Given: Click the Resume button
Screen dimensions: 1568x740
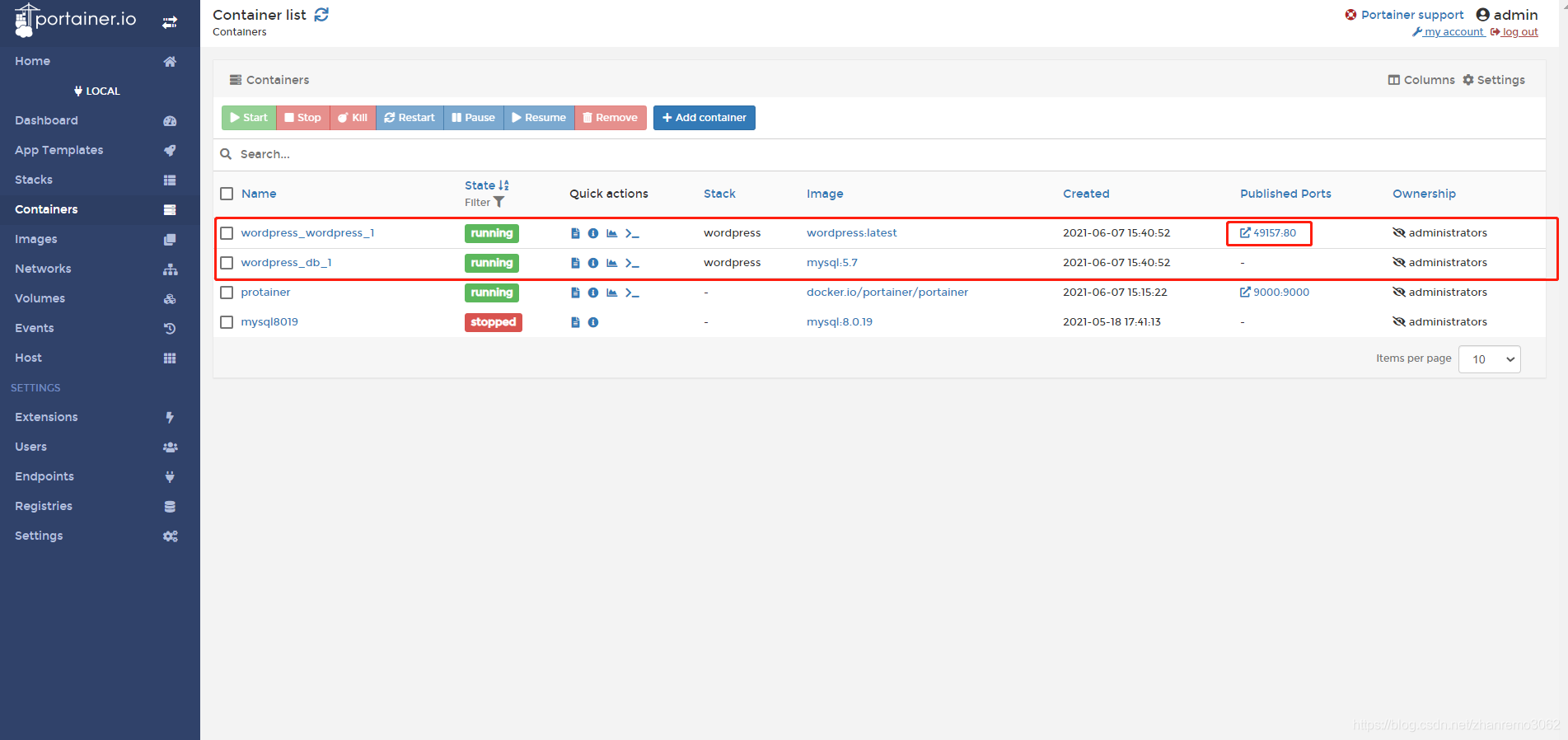Looking at the screenshot, I should pos(539,118).
